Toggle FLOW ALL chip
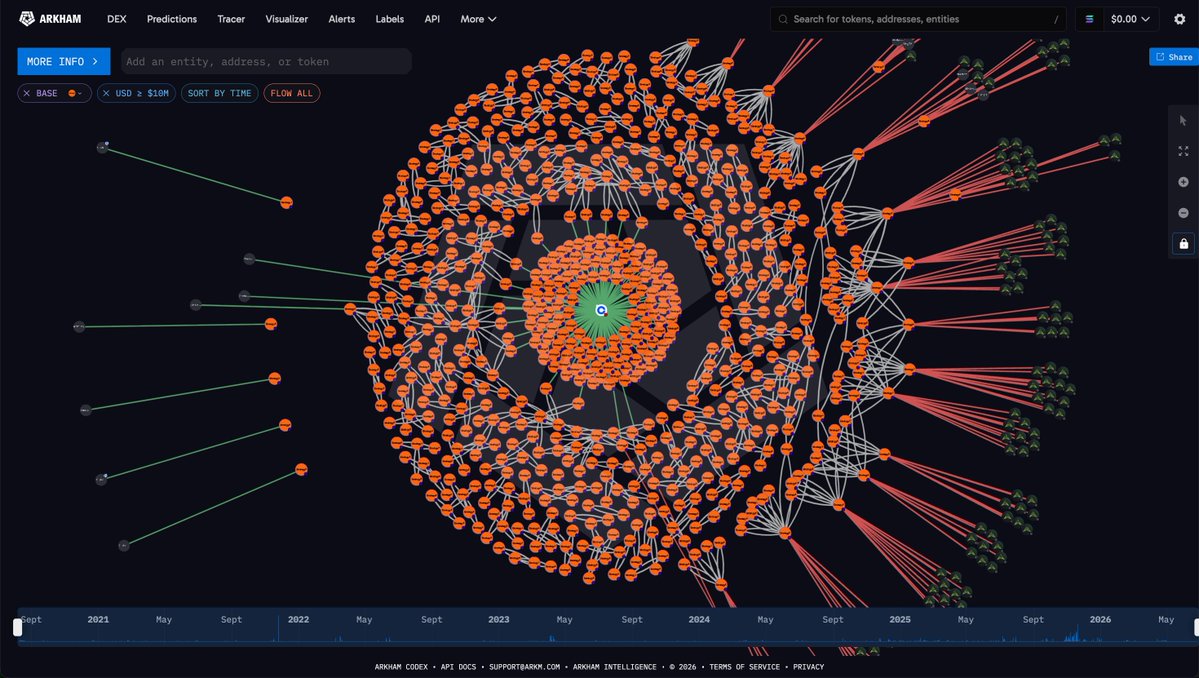This screenshot has width=1199, height=678. tap(291, 93)
